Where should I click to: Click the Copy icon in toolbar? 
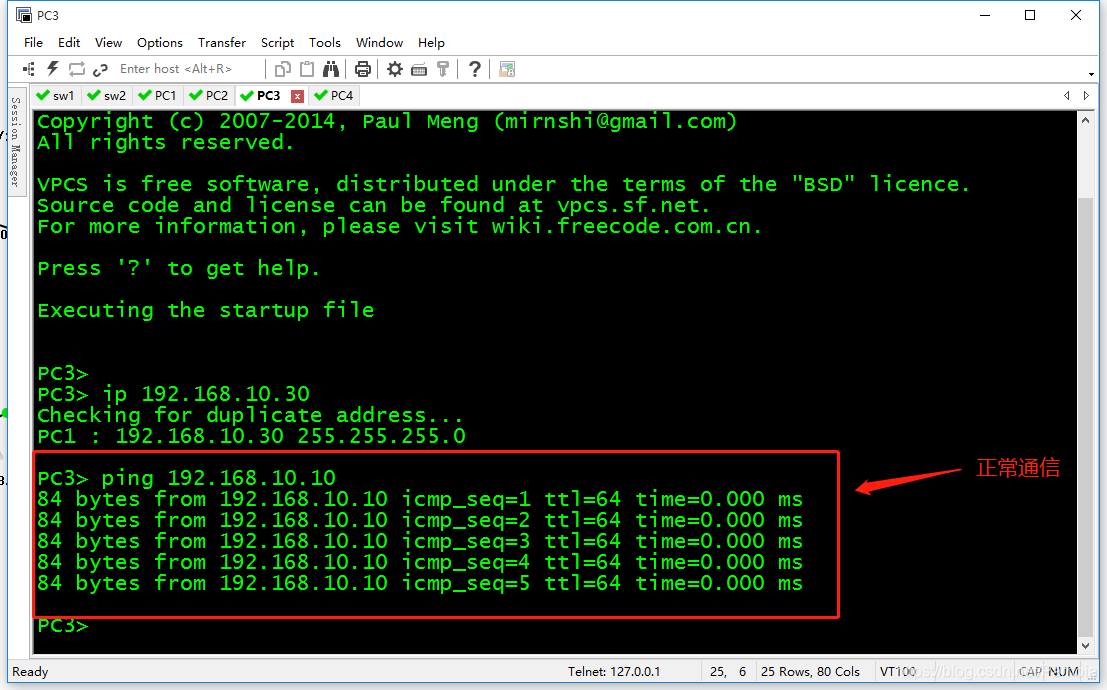coord(283,69)
